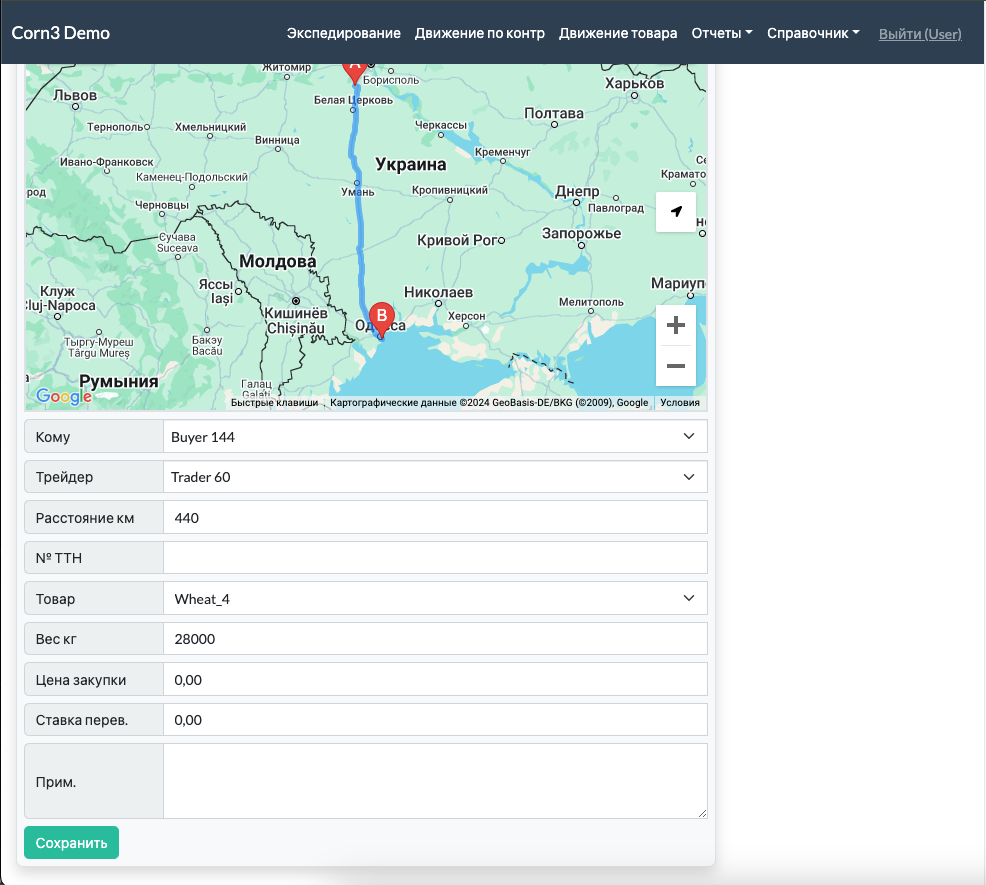986x885 pixels.
Task: Click the map zoom in plus button
Action: (x=676, y=325)
